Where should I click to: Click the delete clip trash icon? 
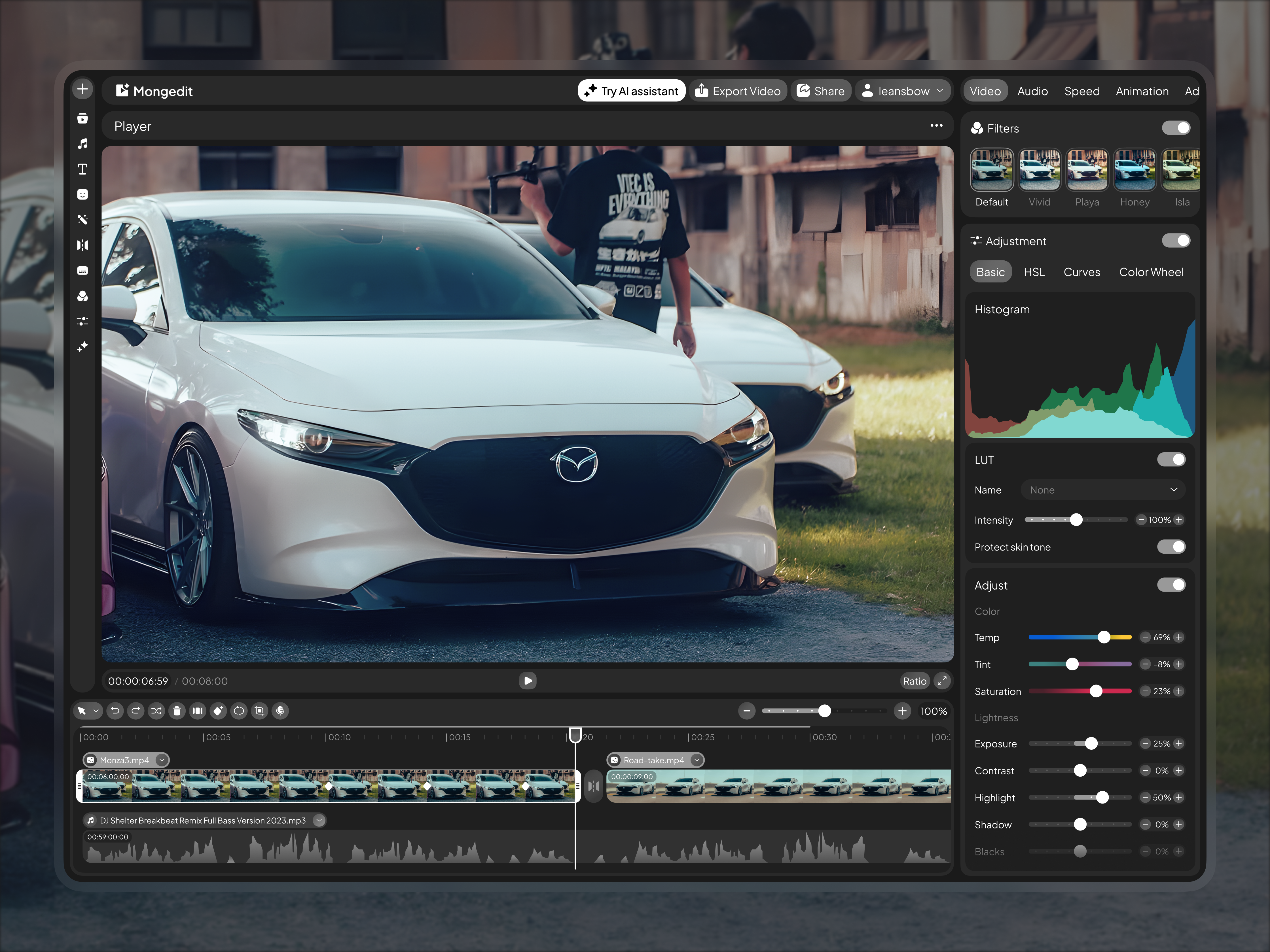coord(177,711)
